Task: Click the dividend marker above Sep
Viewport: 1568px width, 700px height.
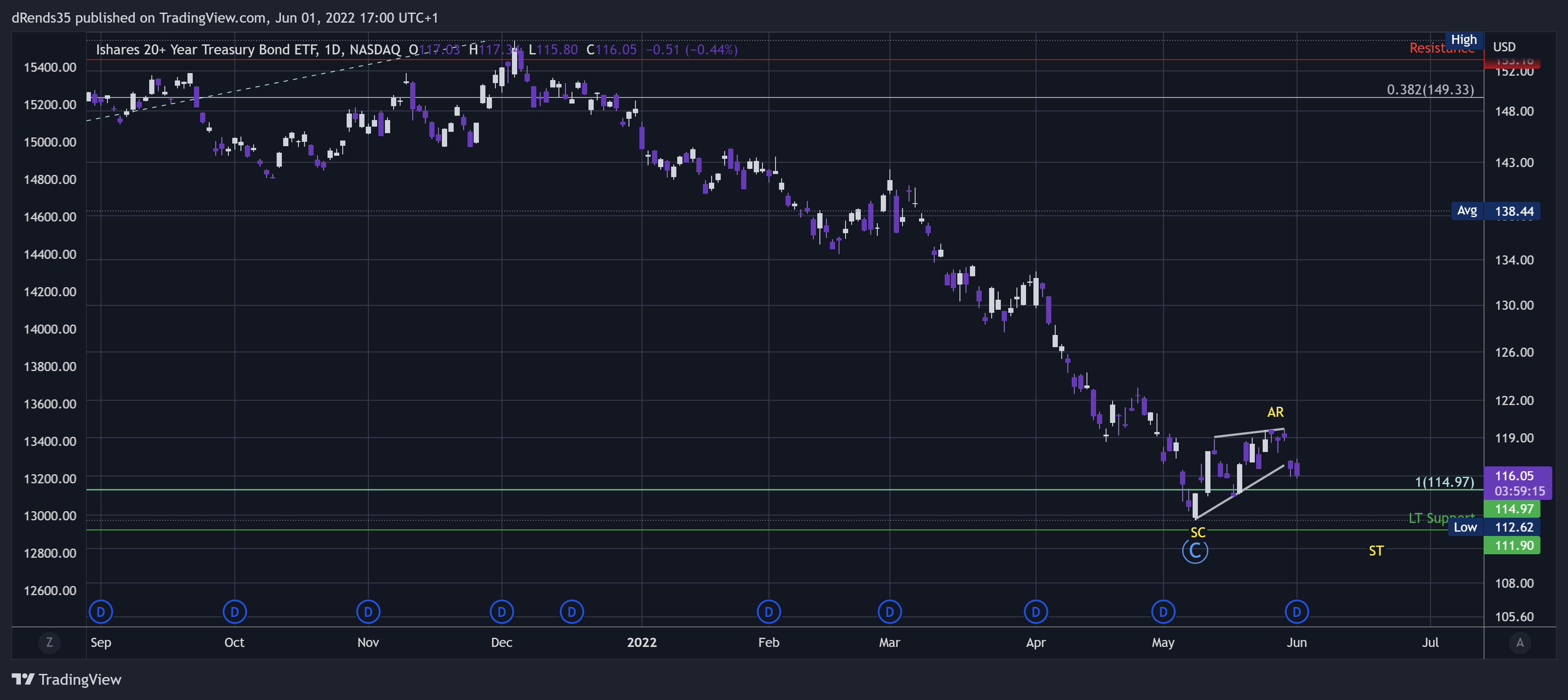Action: click(101, 612)
